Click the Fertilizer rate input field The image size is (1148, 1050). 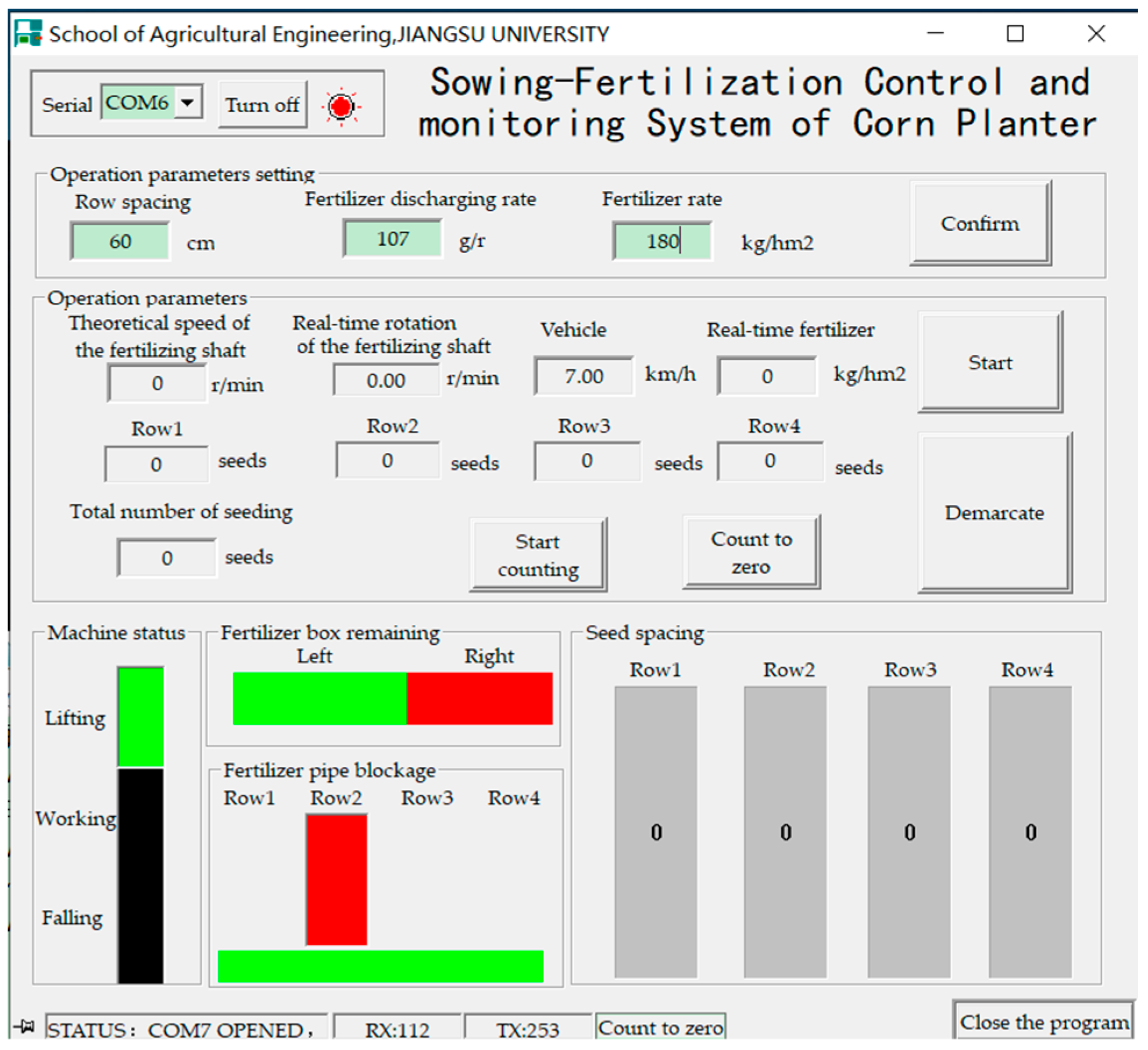click(662, 241)
